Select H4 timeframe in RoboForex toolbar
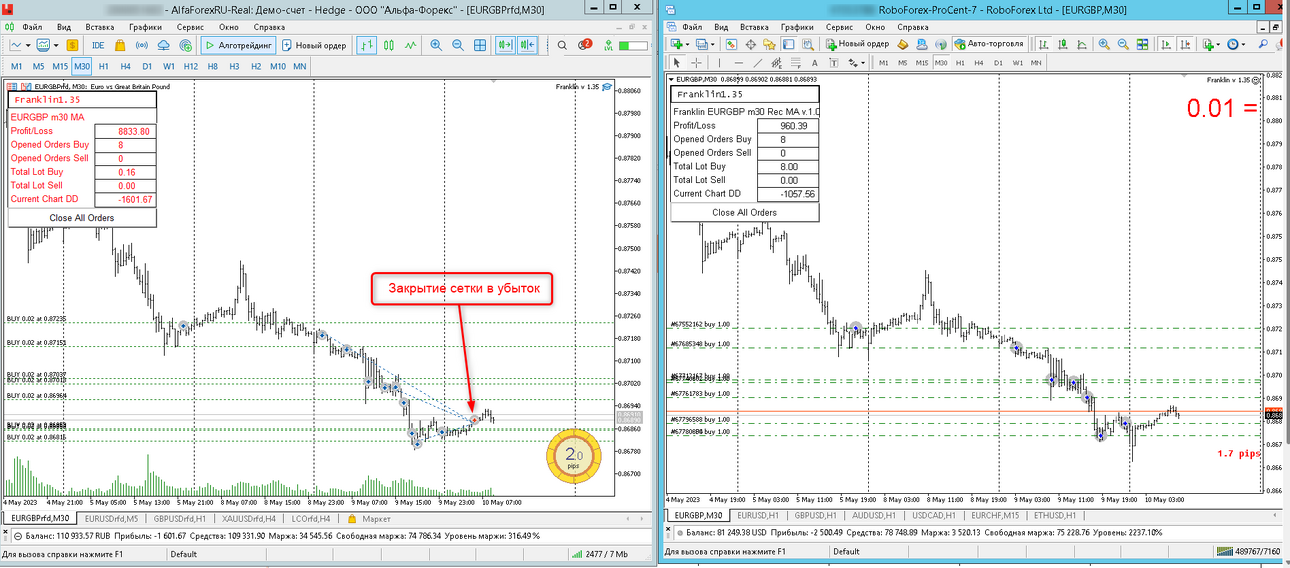The height and width of the screenshot is (568, 1290). pos(979,63)
